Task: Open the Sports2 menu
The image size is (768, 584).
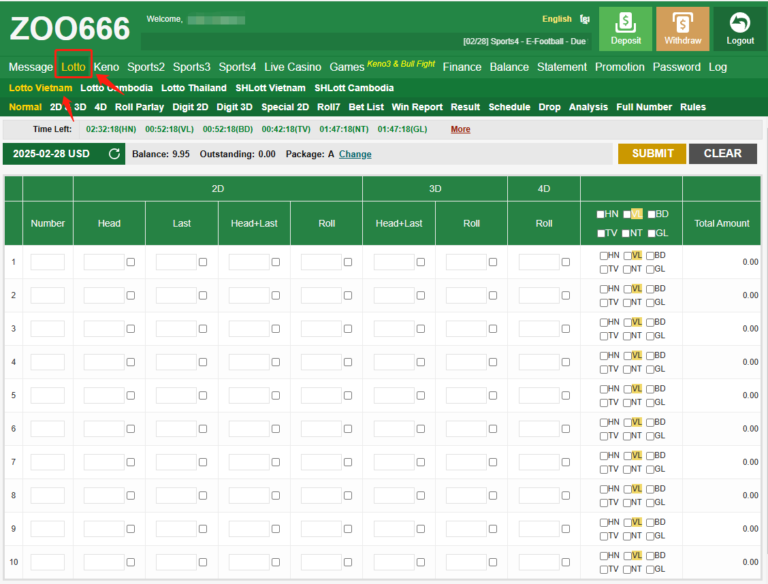Action: click(146, 67)
